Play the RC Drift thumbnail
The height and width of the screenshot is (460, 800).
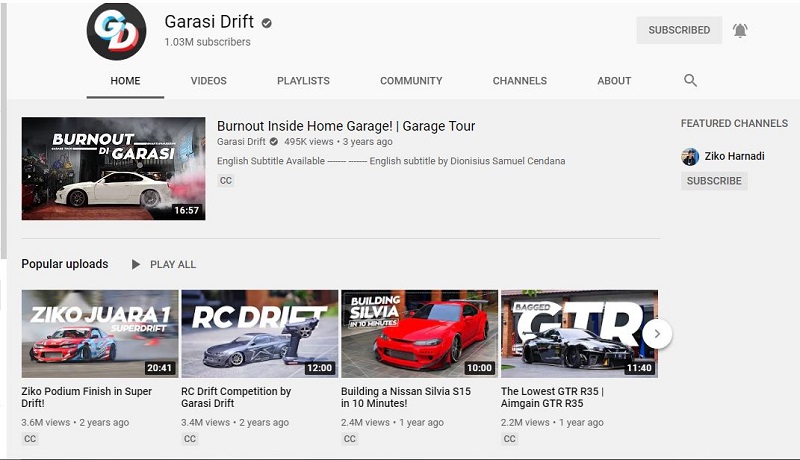(260, 334)
